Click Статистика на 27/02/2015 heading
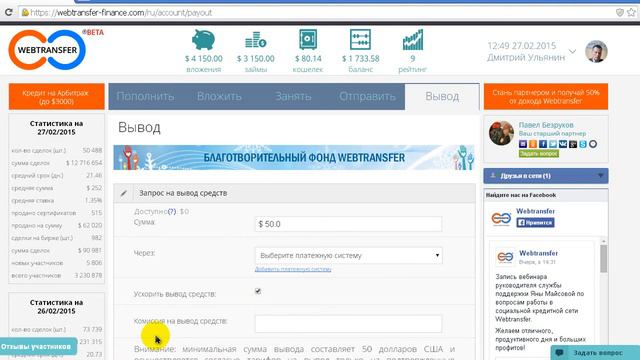The height and width of the screenshot is (360, 640). [x=56, y=128]
